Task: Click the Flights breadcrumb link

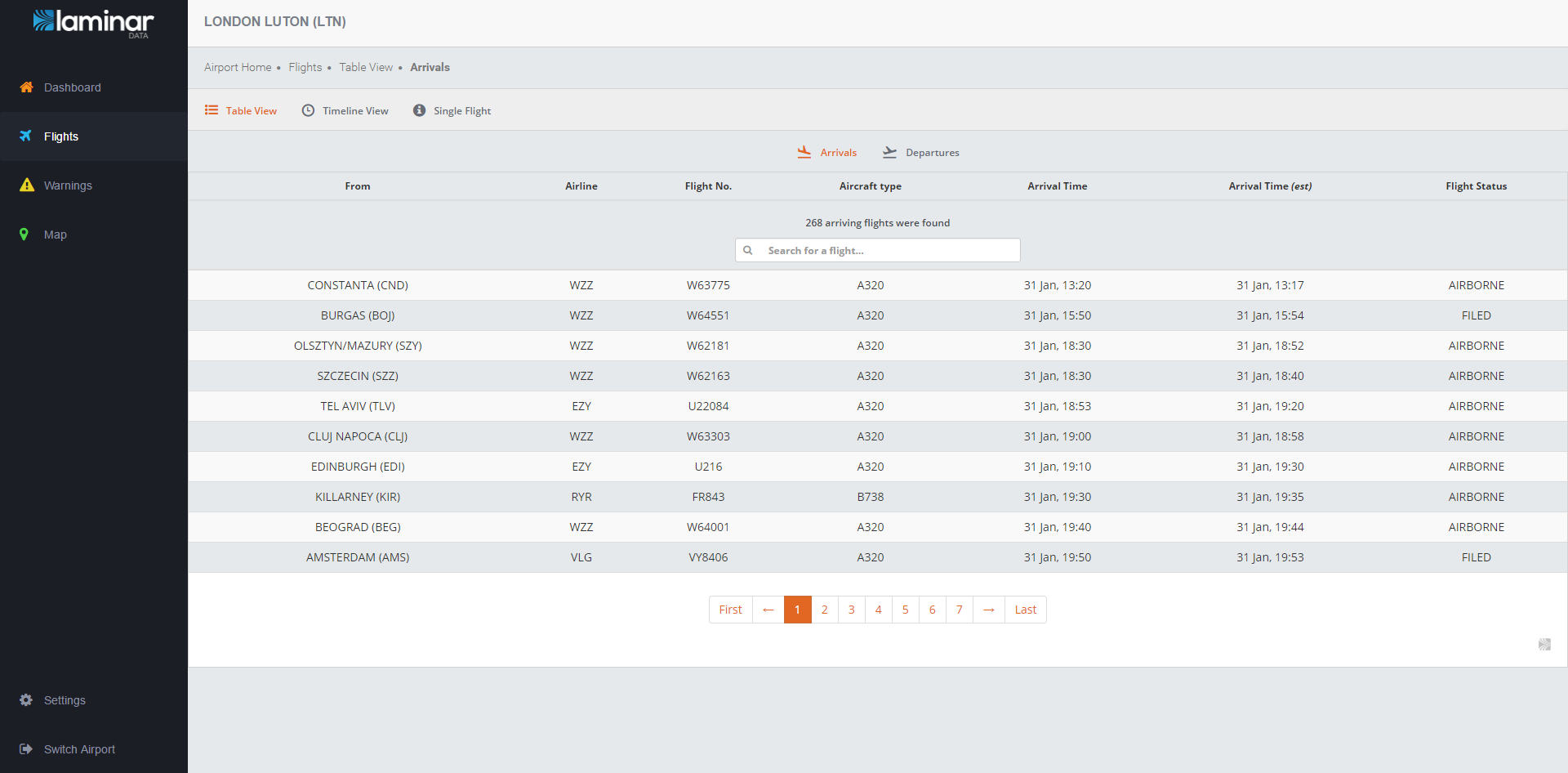Action: [x=305, y=67]
